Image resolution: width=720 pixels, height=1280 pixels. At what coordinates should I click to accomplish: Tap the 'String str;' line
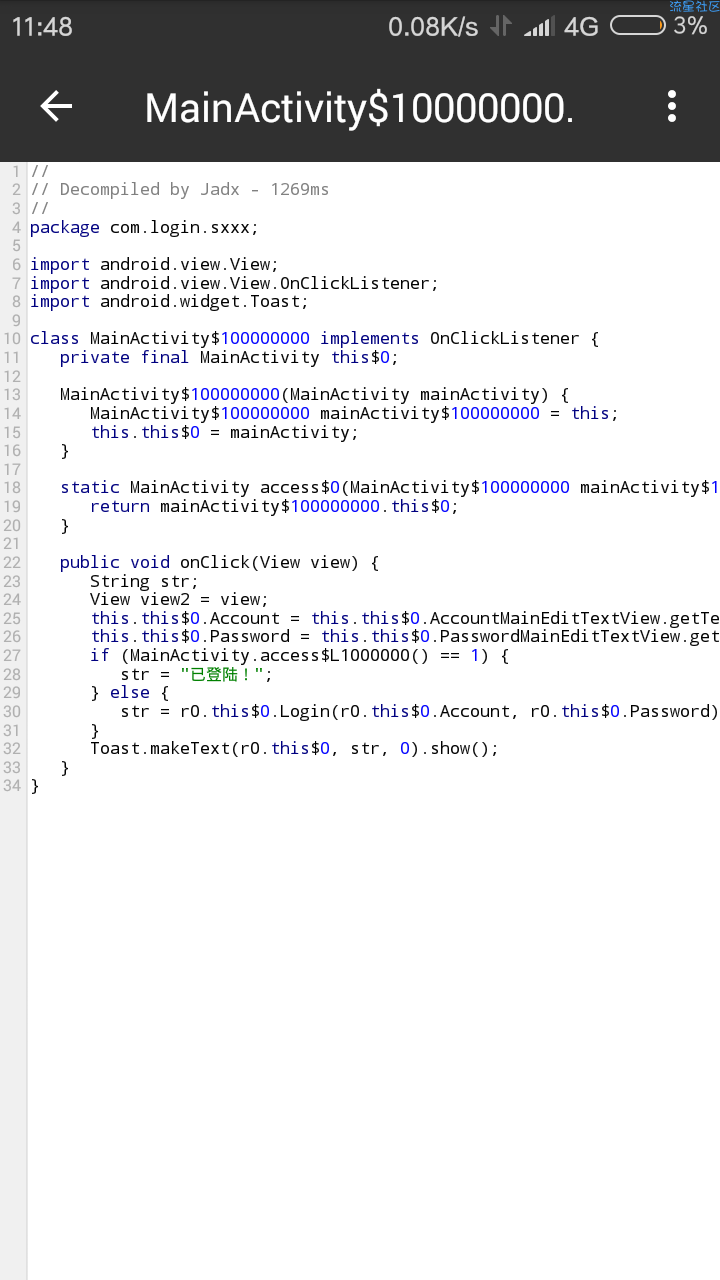pyautogui.click(x=144, y=582)
